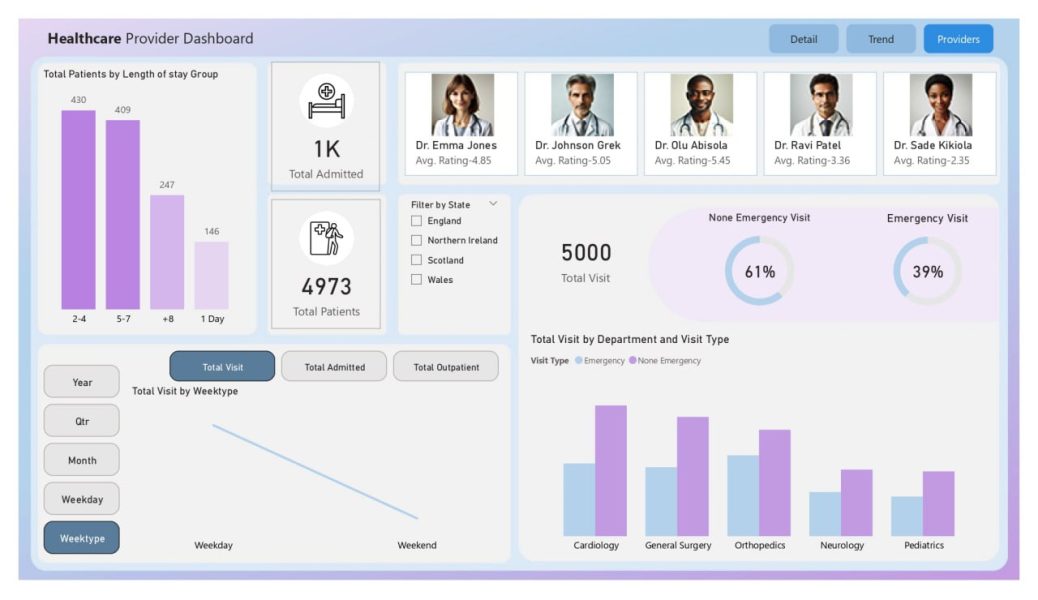
Task: Pick Dr. Sade Kikiola's portrait
Action: point(940,105)
